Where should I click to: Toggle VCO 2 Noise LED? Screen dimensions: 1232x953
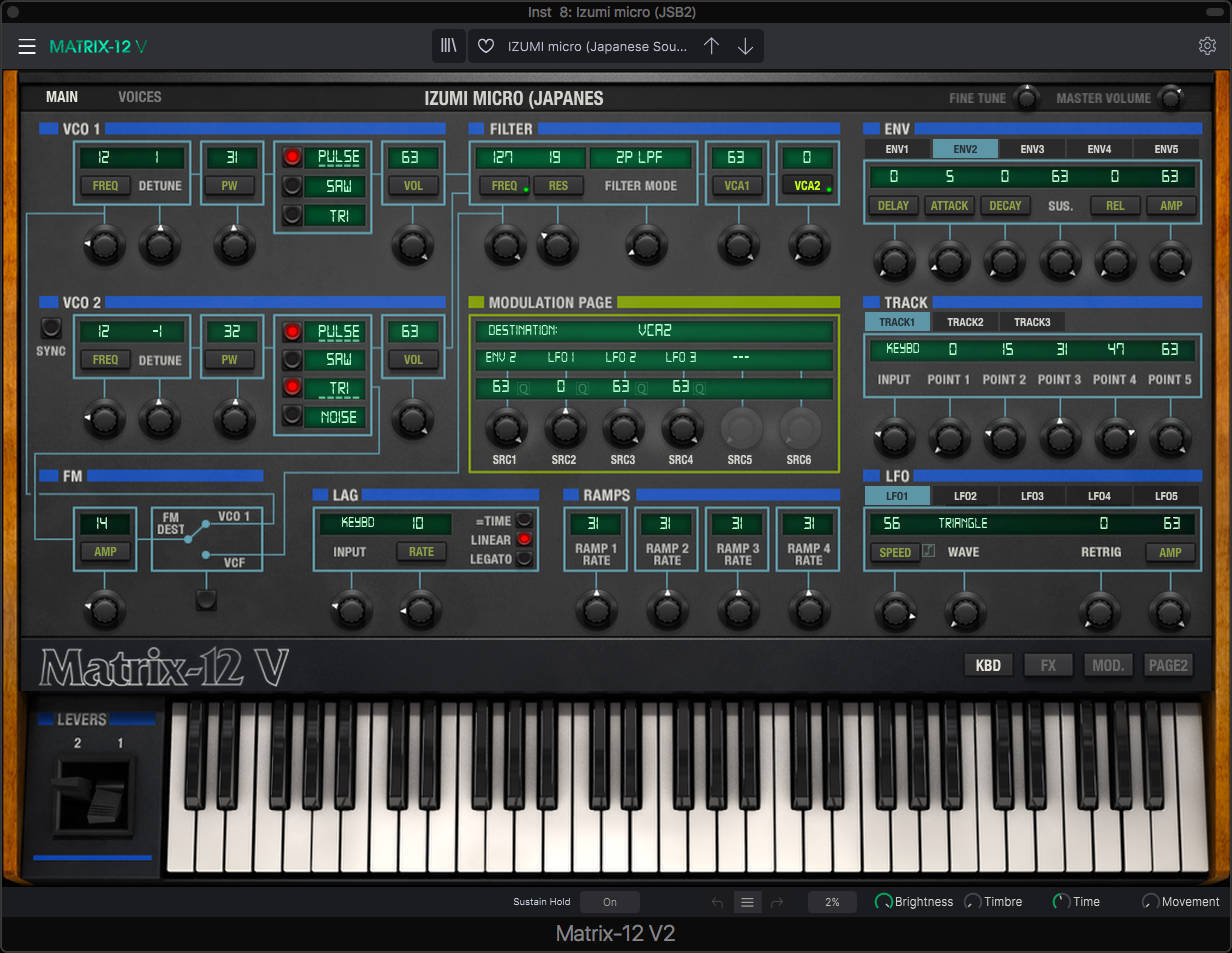pyautogui.click(x=291, y=416)
